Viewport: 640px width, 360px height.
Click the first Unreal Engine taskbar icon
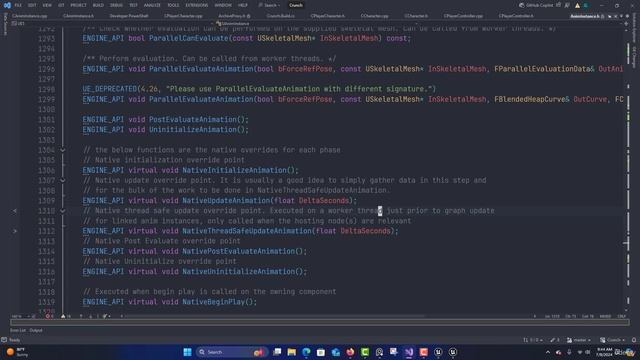(438, 352)
